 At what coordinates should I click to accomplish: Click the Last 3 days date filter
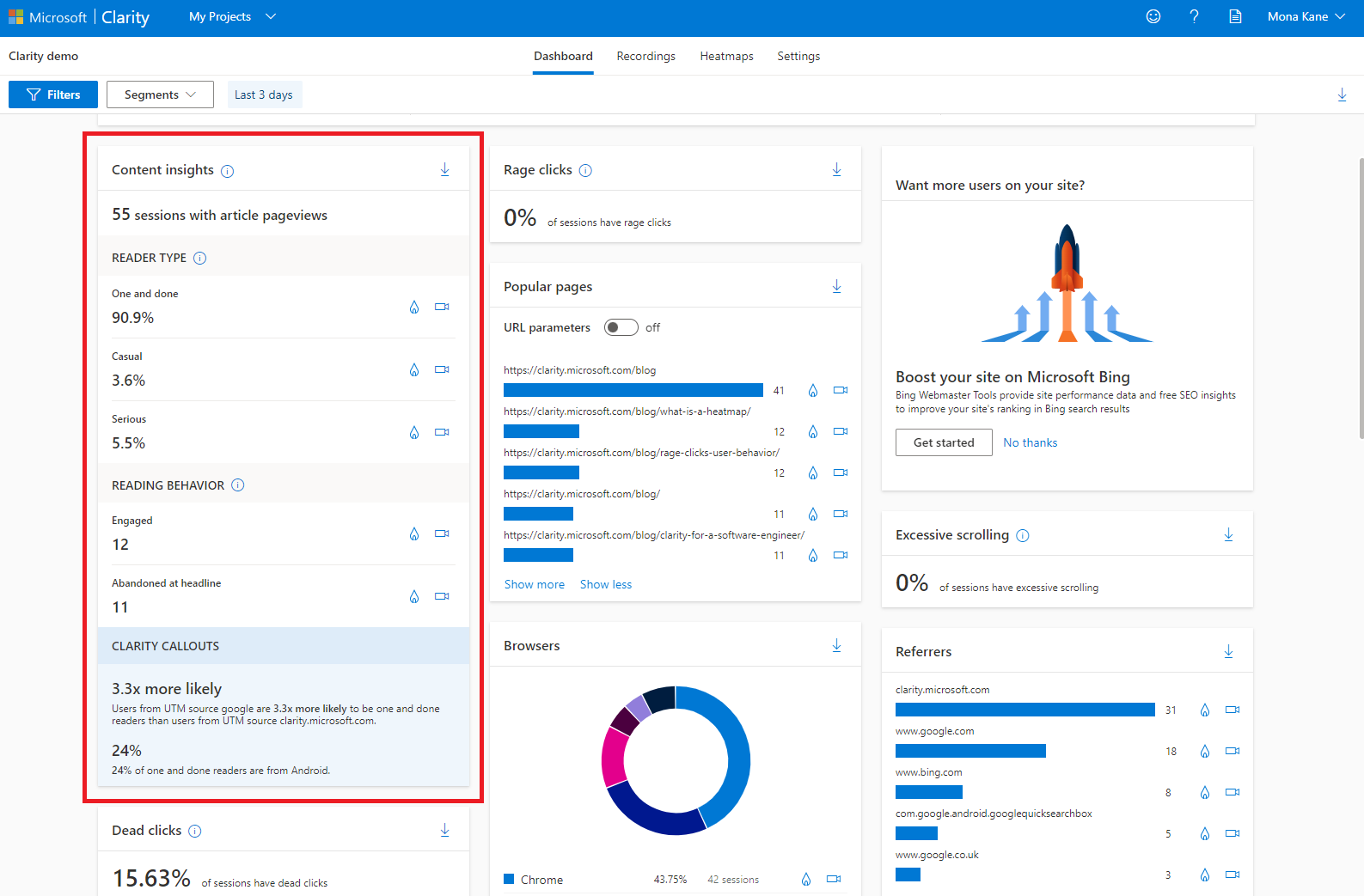(264, 94)
